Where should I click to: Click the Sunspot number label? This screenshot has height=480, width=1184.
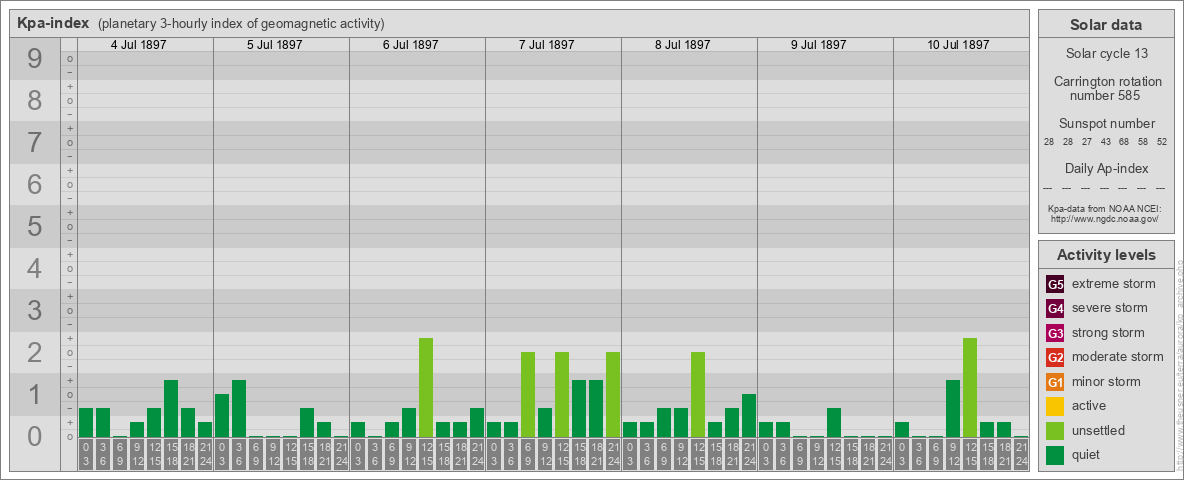pyautogui.click(x=1106, y=124)
